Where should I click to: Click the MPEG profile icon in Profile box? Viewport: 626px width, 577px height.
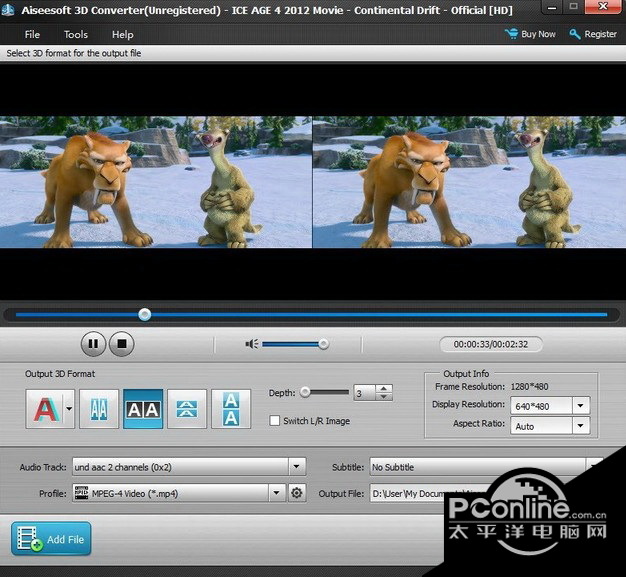point(81,493)
